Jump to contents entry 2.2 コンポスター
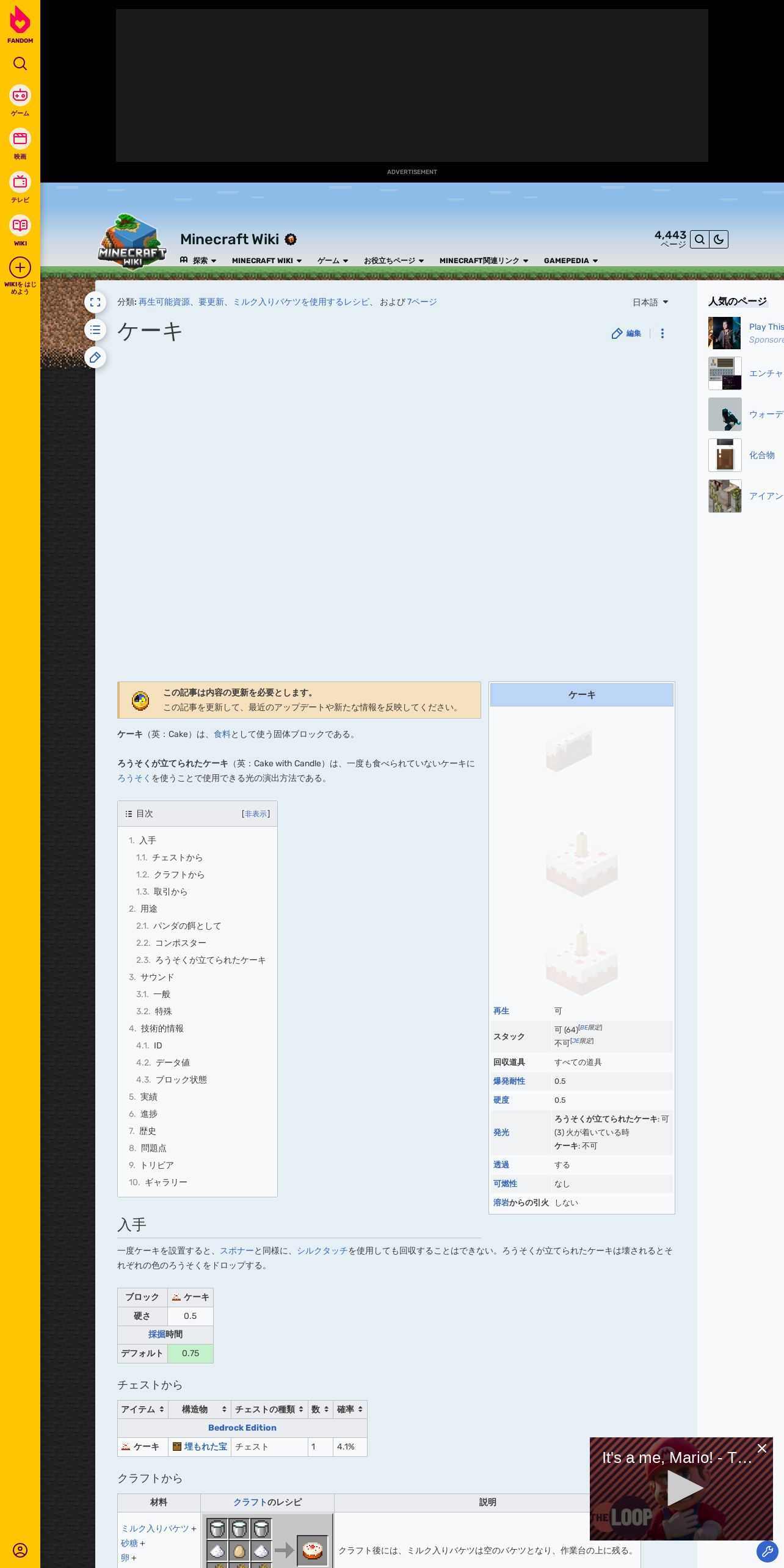 click(171, 943)
